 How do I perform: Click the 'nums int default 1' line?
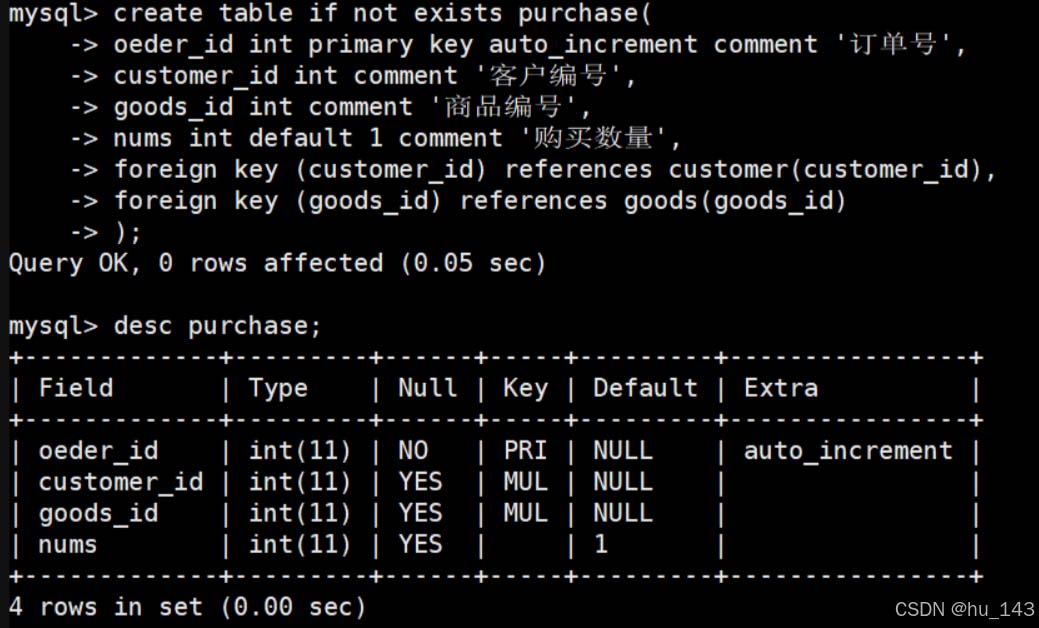(x=375, y=138)
